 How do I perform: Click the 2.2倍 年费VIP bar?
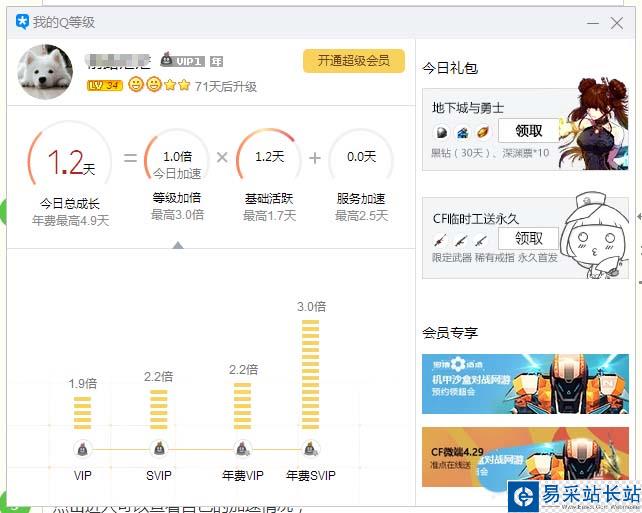242,406
